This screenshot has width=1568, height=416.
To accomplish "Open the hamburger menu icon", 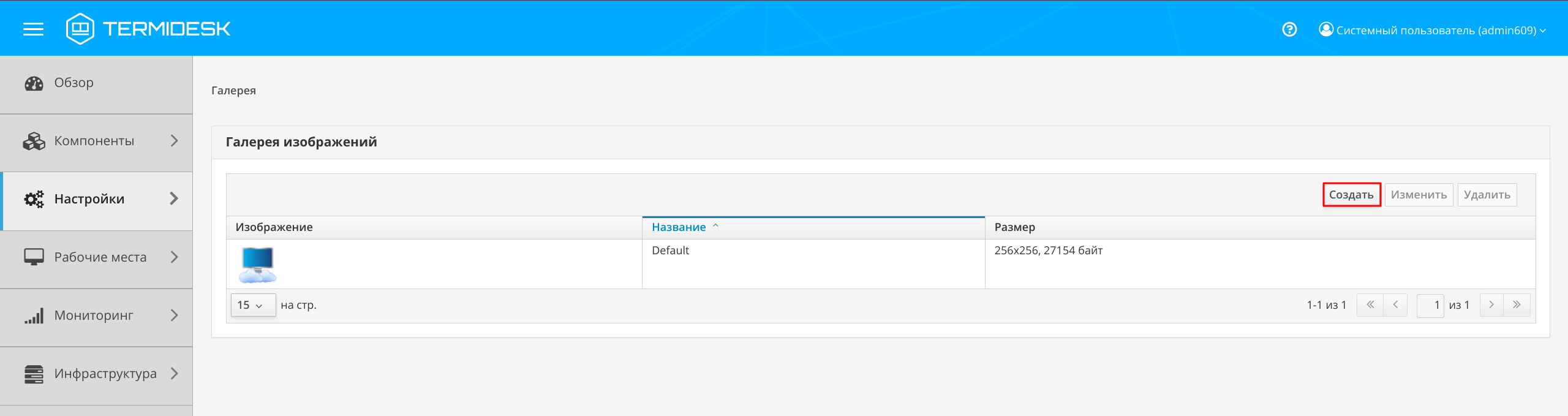I will [x=33, y=29].
